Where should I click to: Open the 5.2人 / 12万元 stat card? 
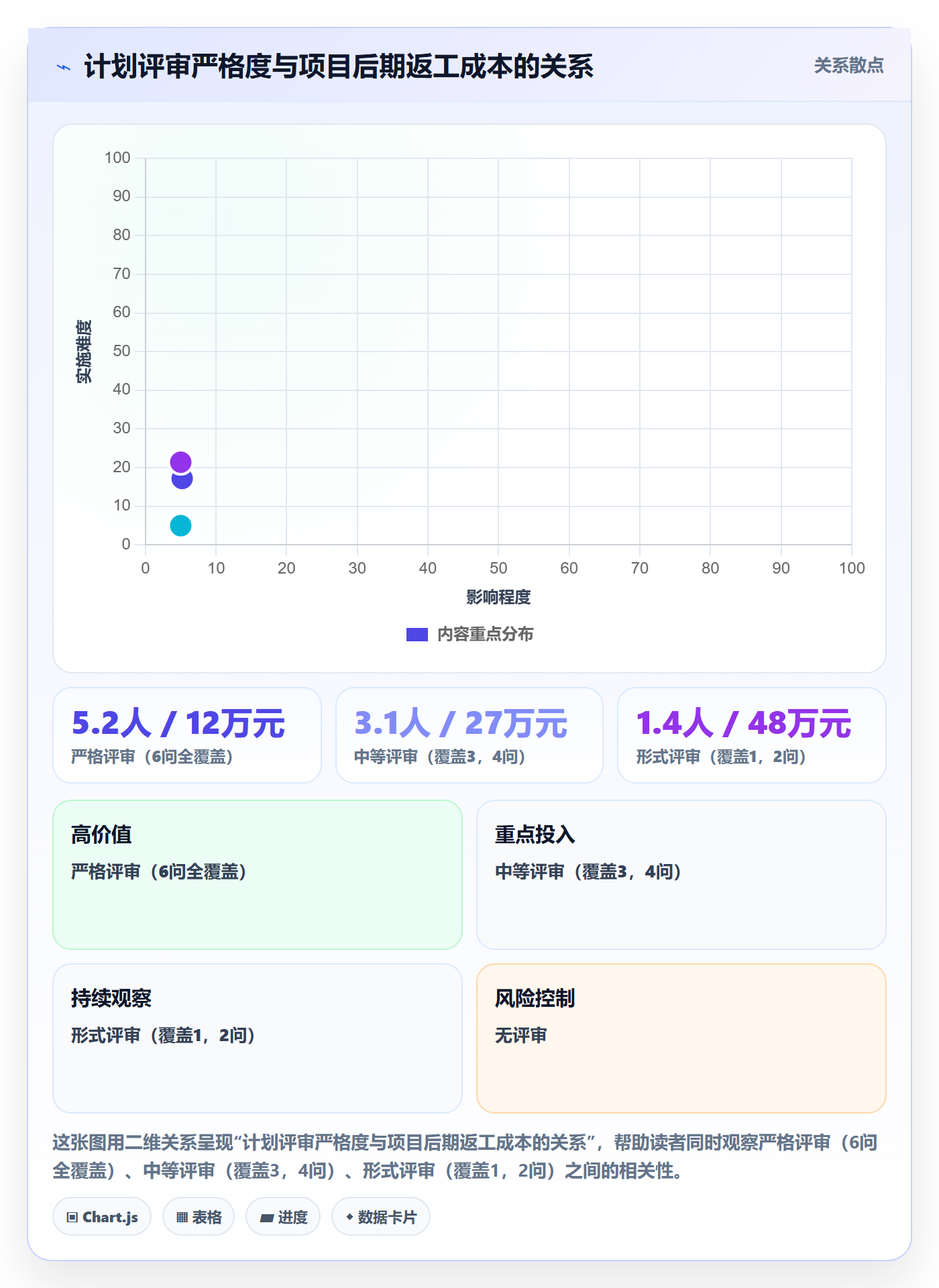pyautogui.click(x=187, y=735)
